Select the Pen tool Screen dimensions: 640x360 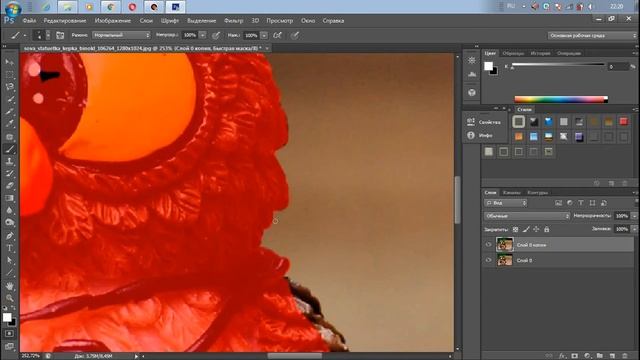[x=9, y=236]
